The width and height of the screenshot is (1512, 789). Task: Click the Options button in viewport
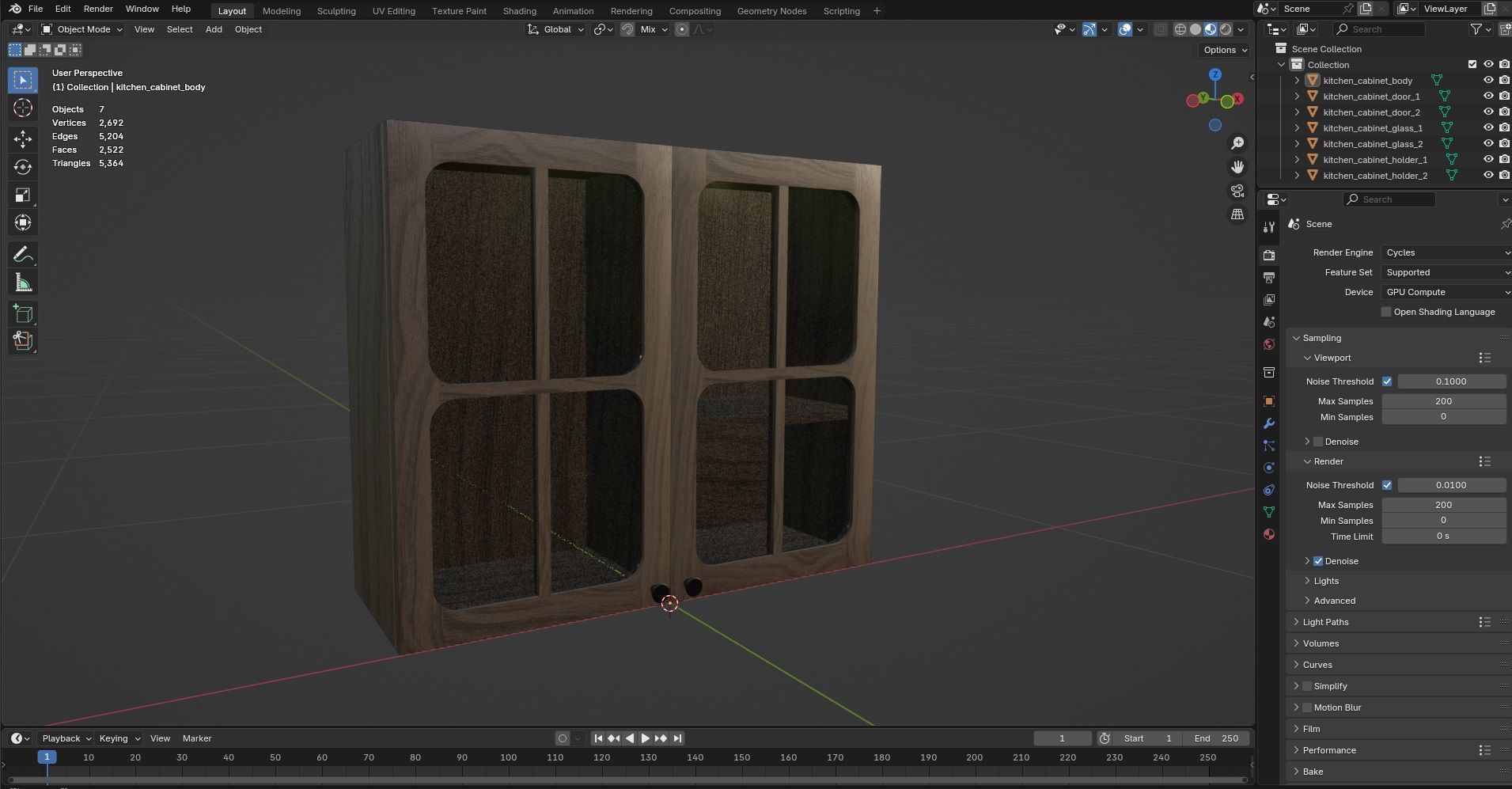coord(1224,50)
